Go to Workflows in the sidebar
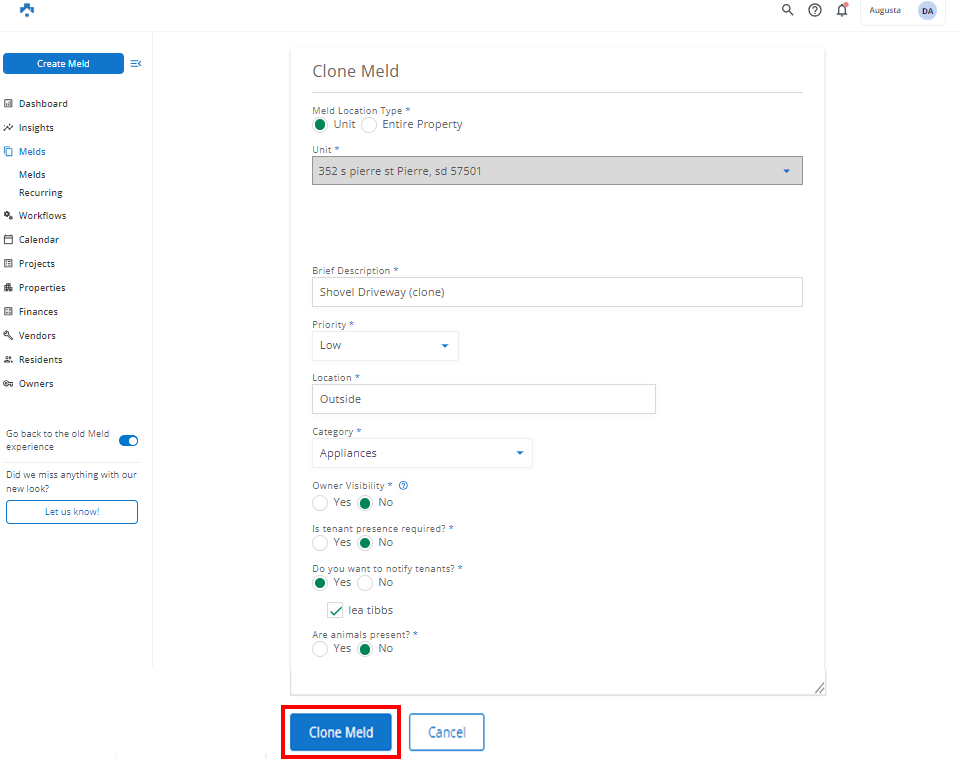 tap(42, 216)
